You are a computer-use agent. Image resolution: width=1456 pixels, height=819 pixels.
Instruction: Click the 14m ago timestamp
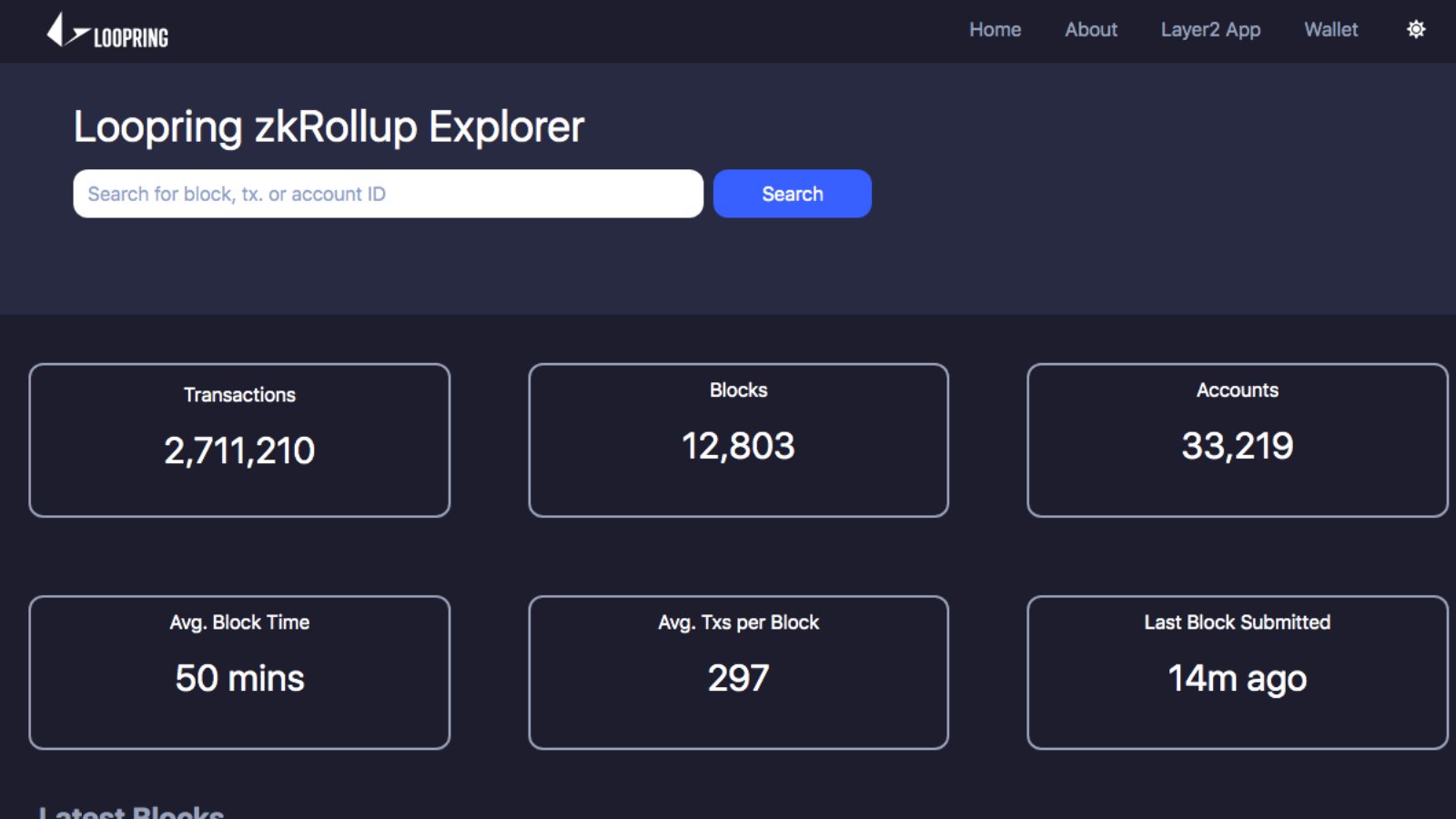[1237, 678]
